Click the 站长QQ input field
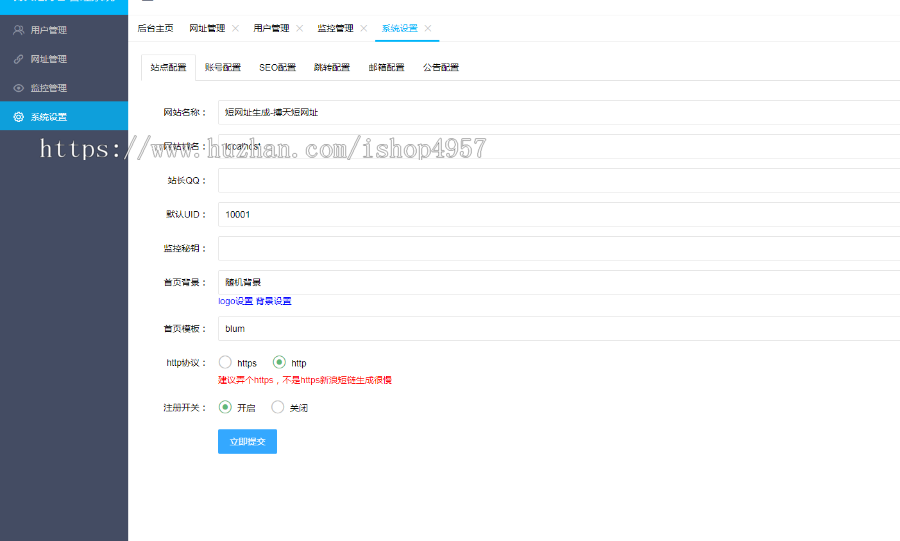This screenshot has height=541, width=900. coord(559,180)
